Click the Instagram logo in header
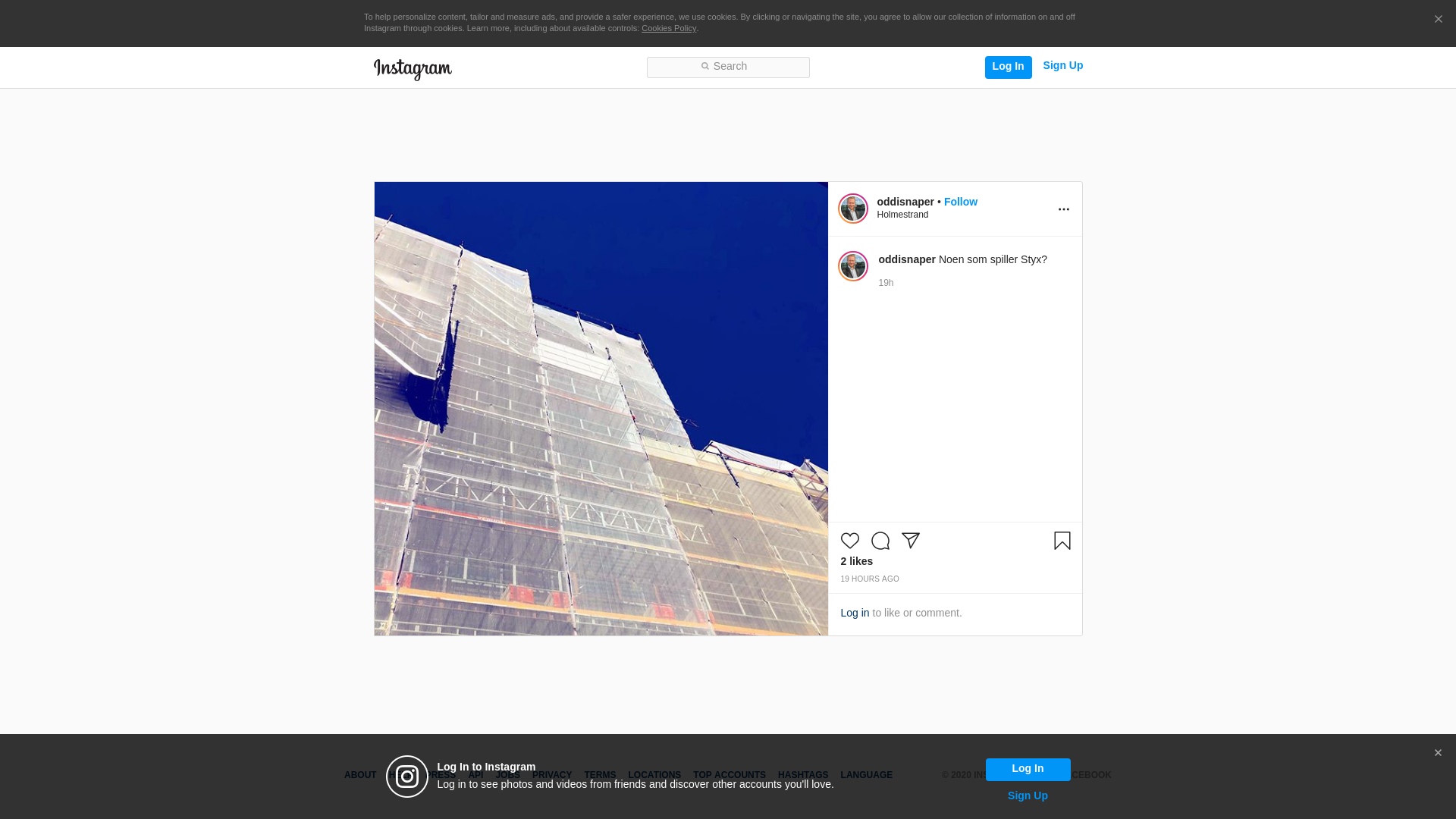Screen dimensions: 1456x819 coord(413,69)
